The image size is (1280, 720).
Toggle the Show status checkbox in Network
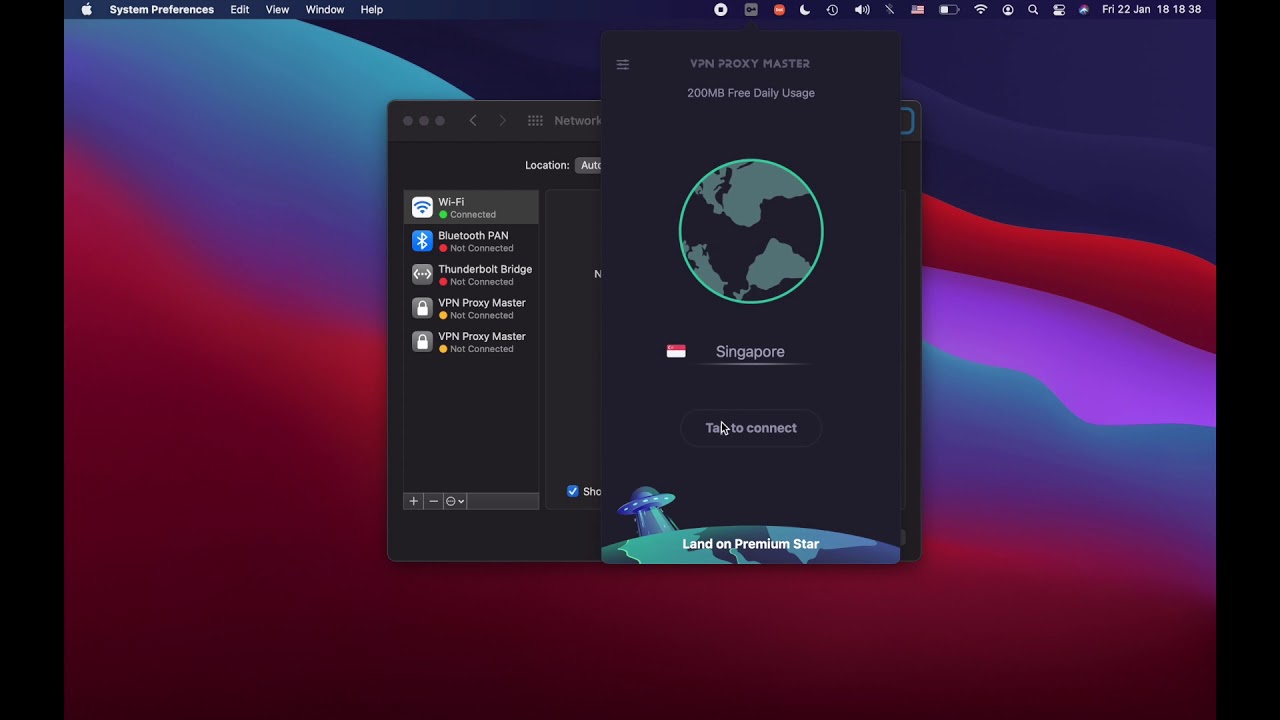(x=573, y=491)
